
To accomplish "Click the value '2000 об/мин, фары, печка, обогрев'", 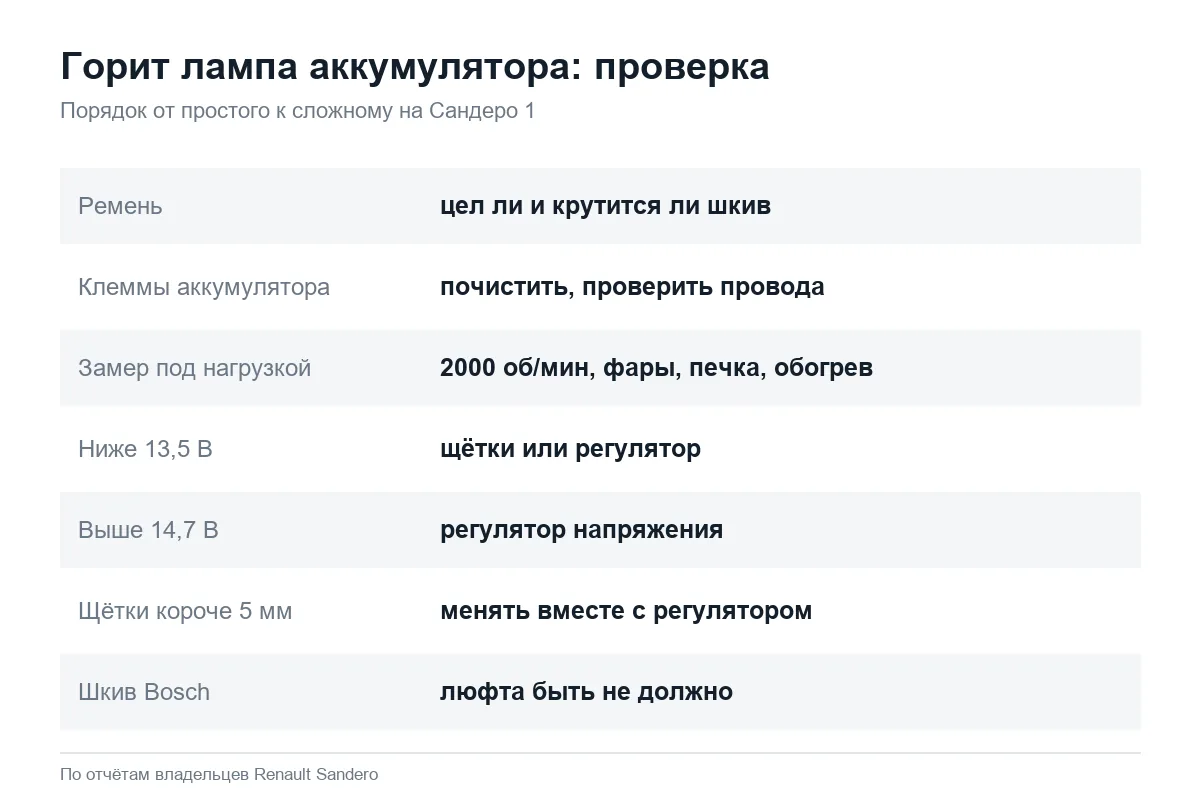I will (656, 368).
